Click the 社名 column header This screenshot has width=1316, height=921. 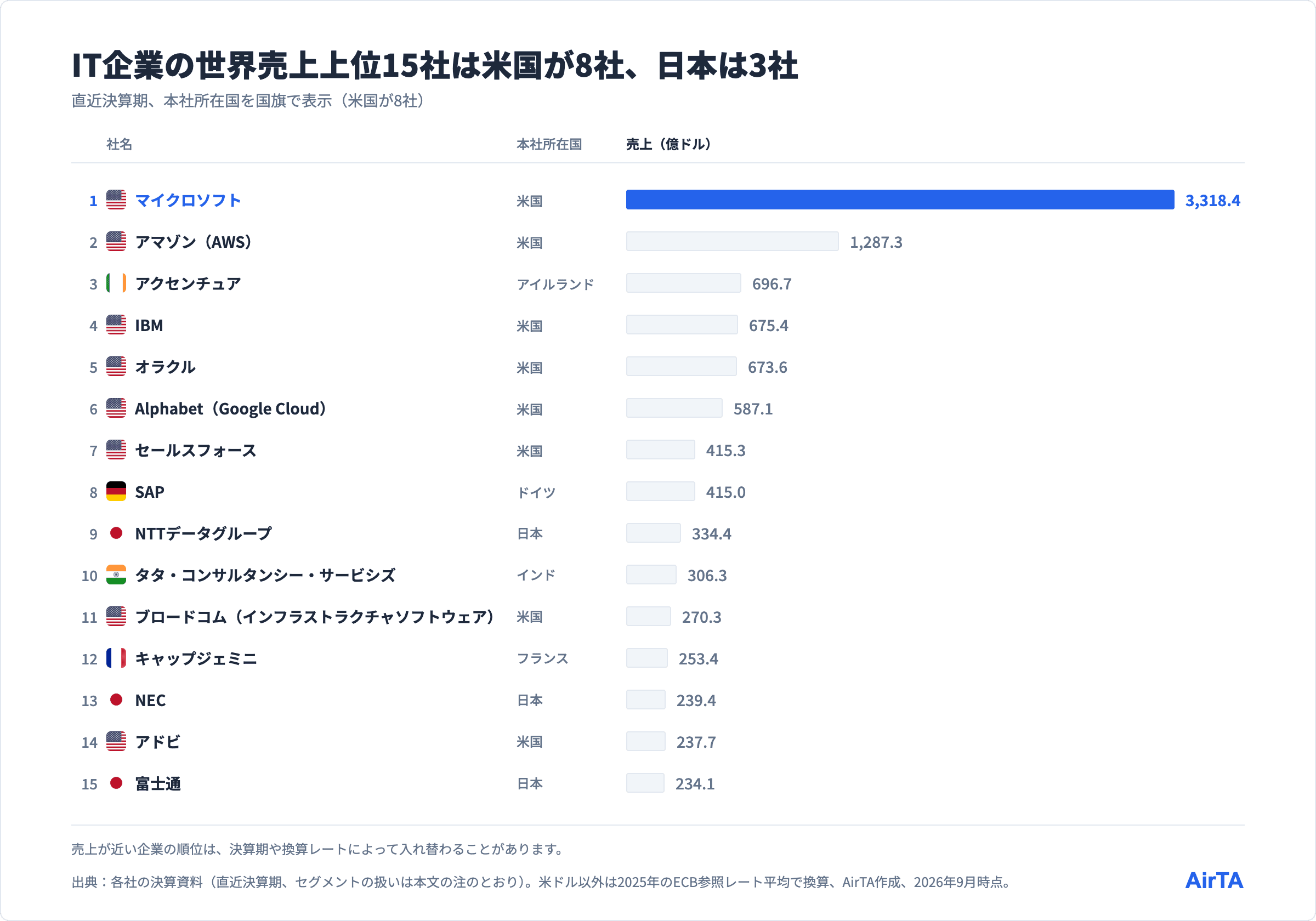119,144
